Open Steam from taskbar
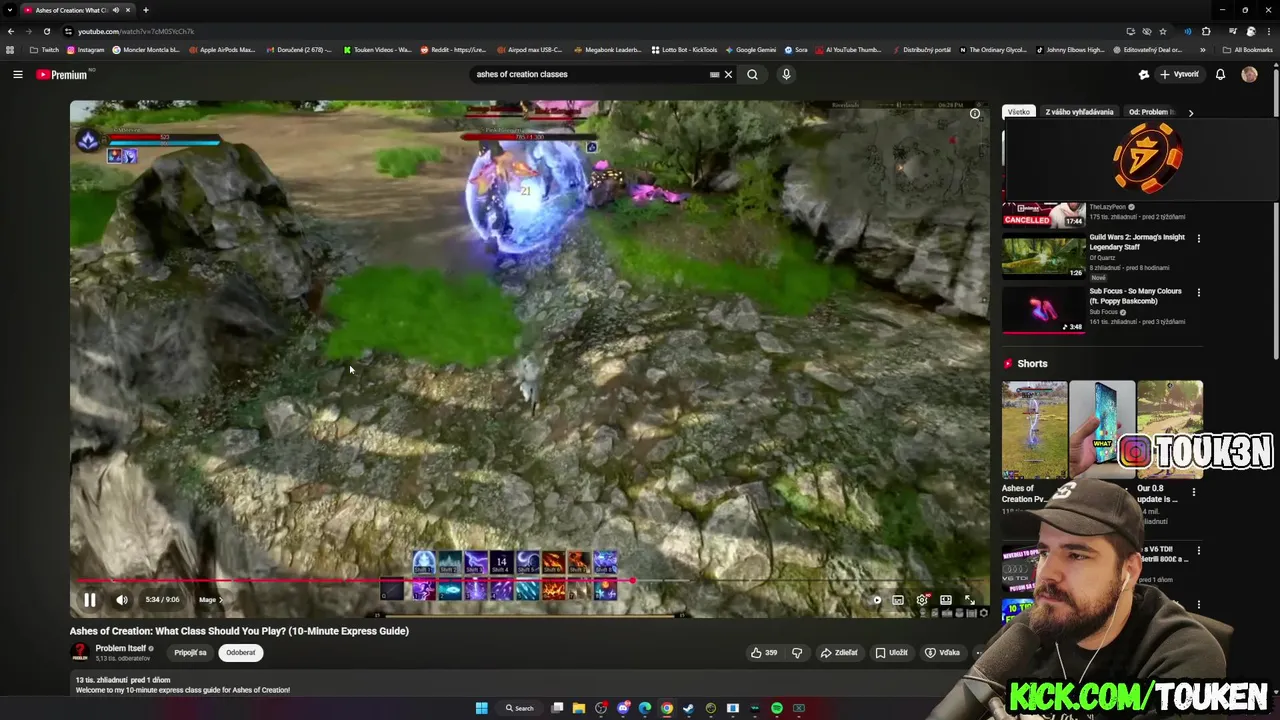Viewport: 1280px width, 720px height. 689,708
